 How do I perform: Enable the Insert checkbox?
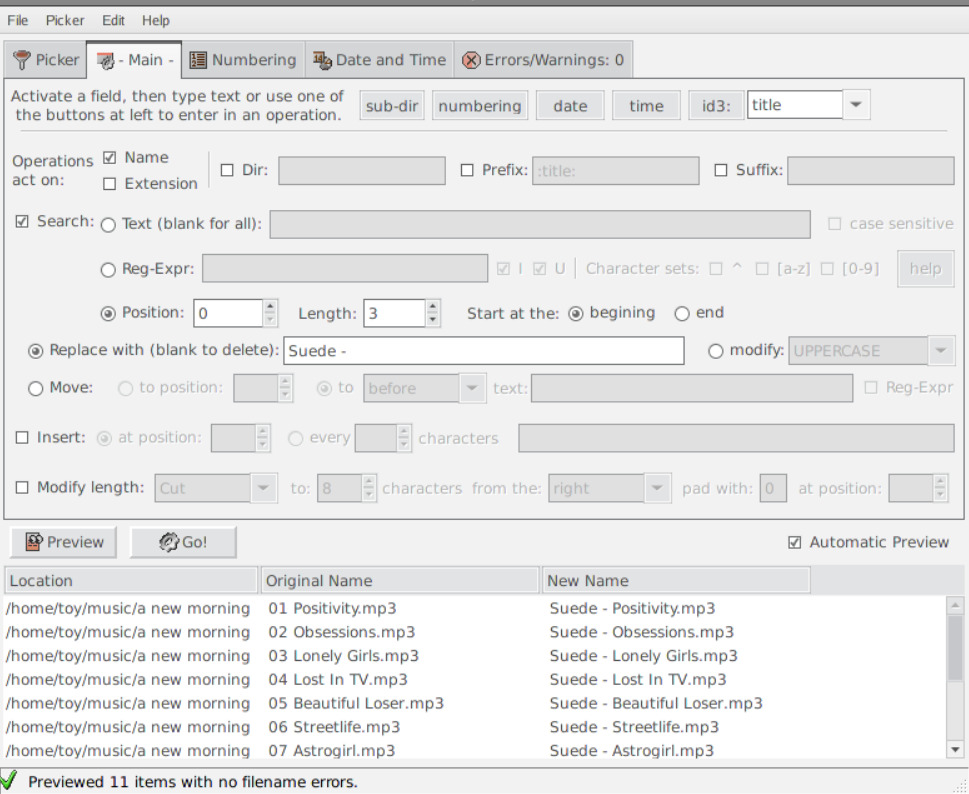tap(22, 437)
